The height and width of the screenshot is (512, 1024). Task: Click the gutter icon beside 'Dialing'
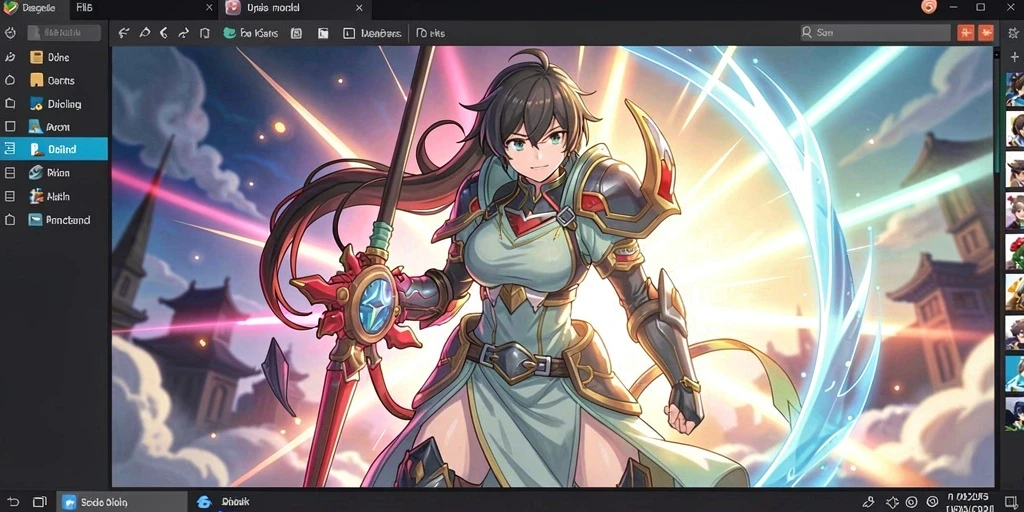click(x=10, y=103)
